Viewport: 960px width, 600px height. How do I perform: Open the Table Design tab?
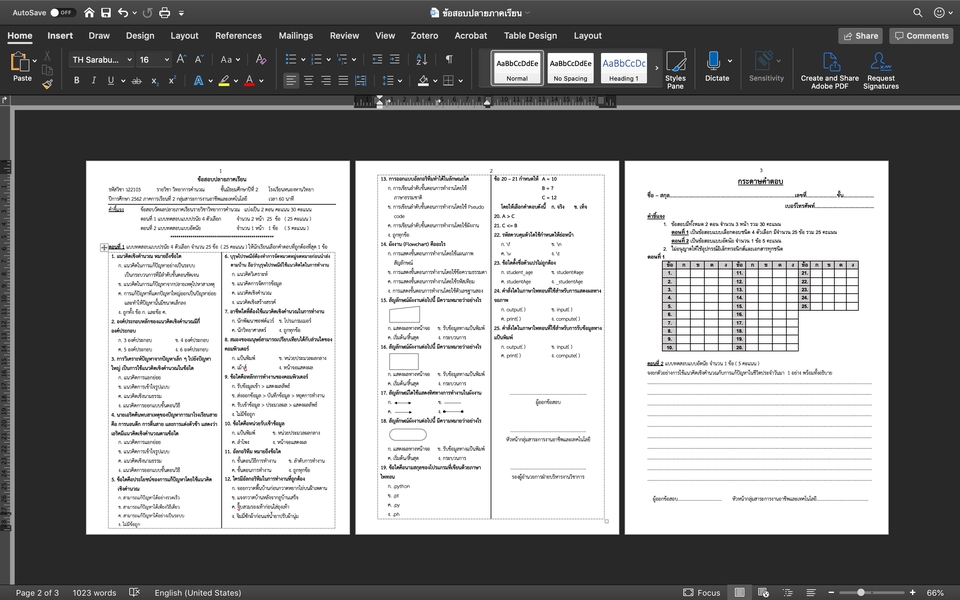tap(530, 36)
